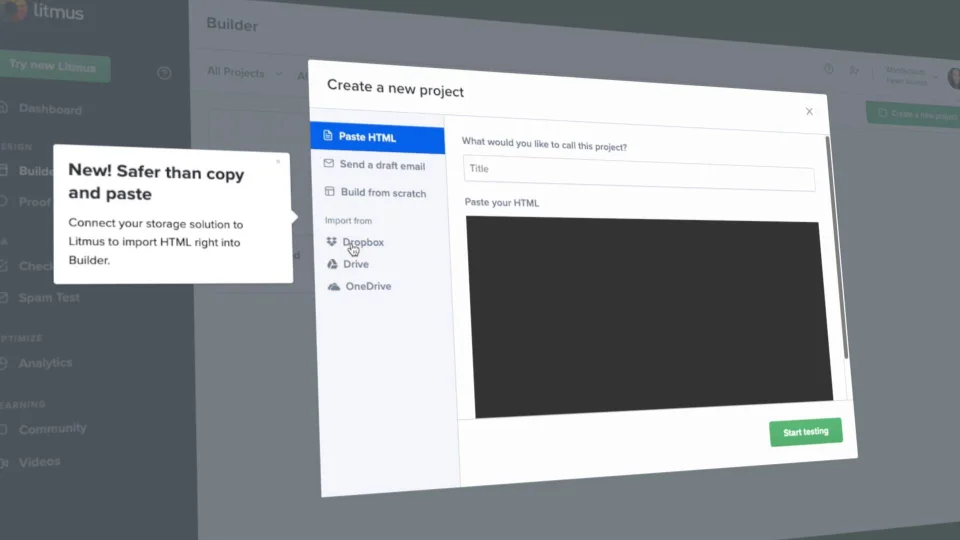Screen dimensions: 960x540
Task: Click Try new Litmus button
Action: 54,66
